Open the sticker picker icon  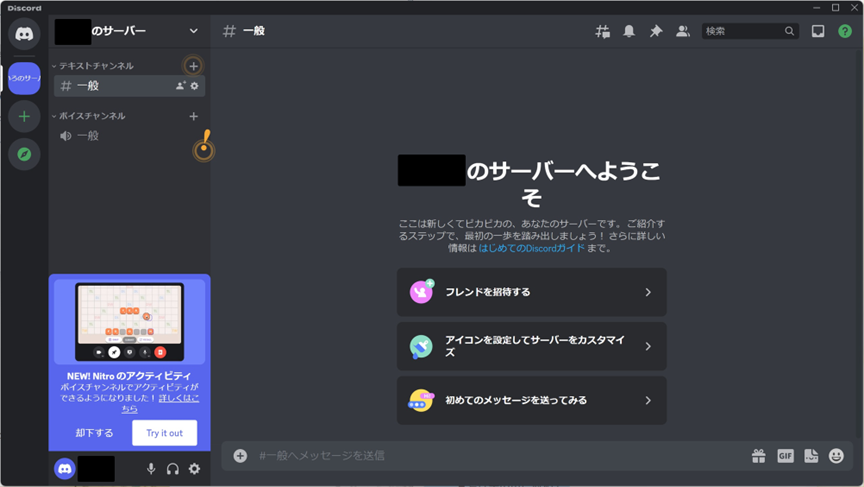(x=811, y=456)
